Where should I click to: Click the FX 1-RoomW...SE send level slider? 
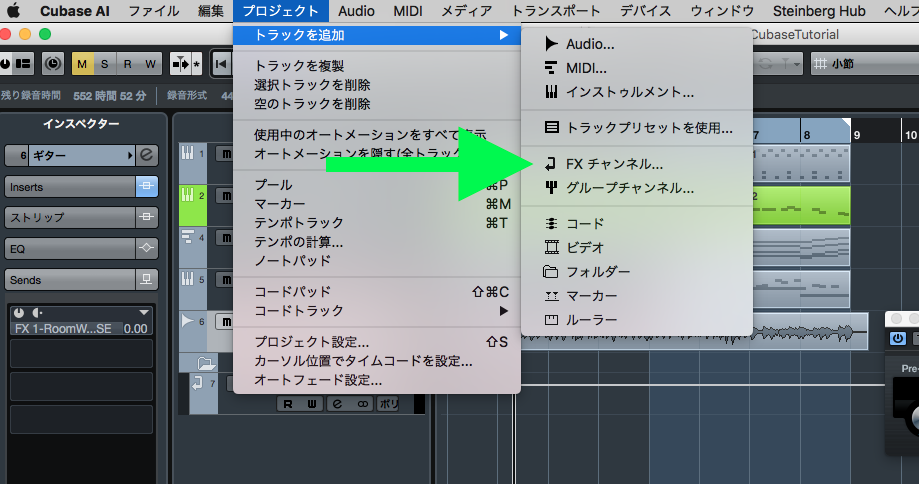pos(81,329)
